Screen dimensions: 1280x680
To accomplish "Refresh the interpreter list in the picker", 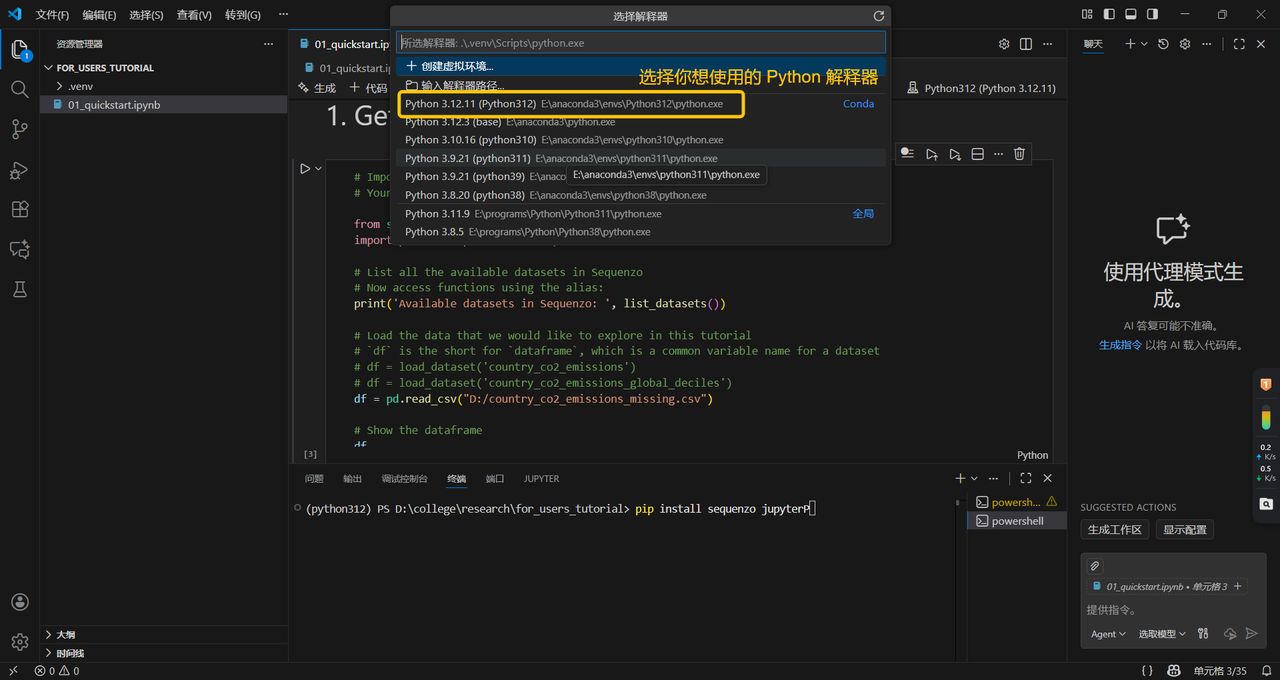I will click(878, 16).
